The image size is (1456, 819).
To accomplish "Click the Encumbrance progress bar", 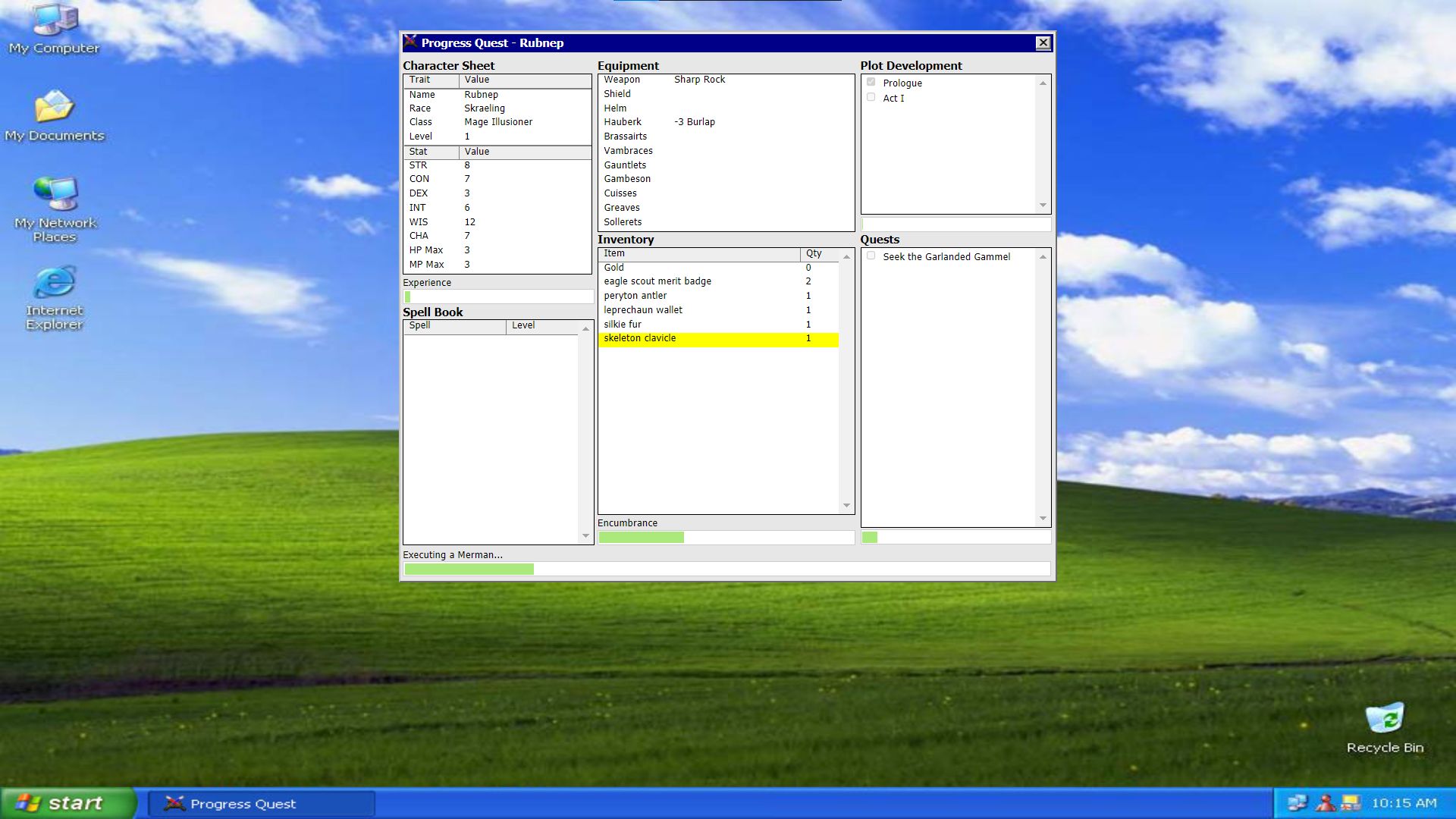I will (726, 537).
